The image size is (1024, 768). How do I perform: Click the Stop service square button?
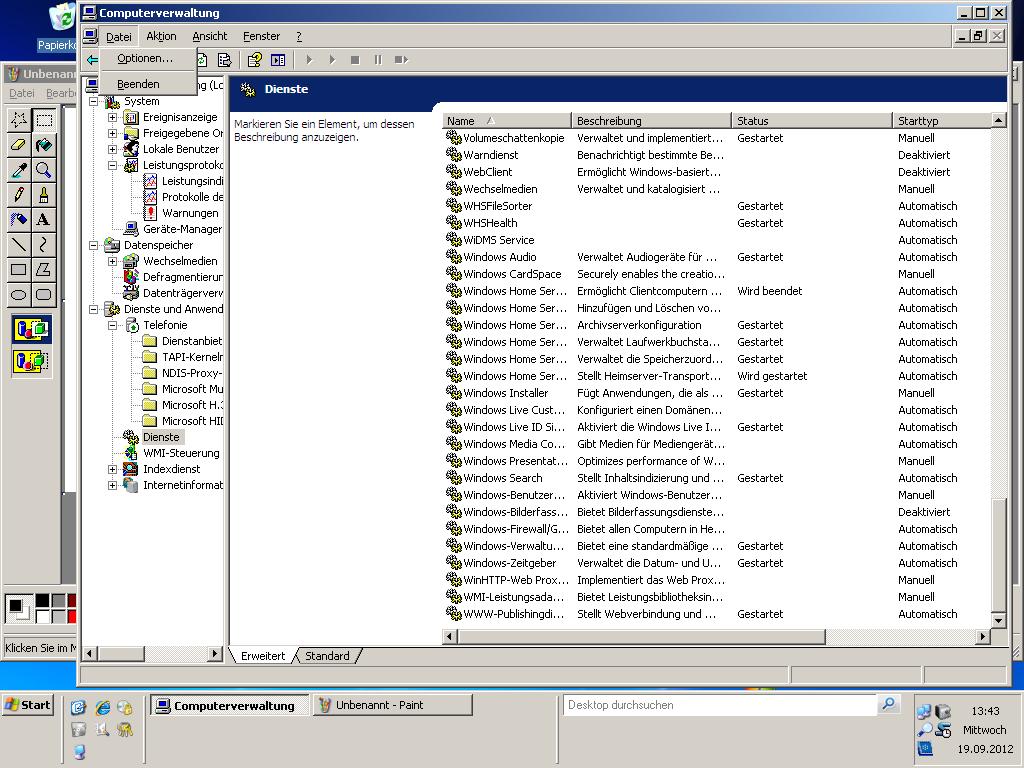click(355, 60)
